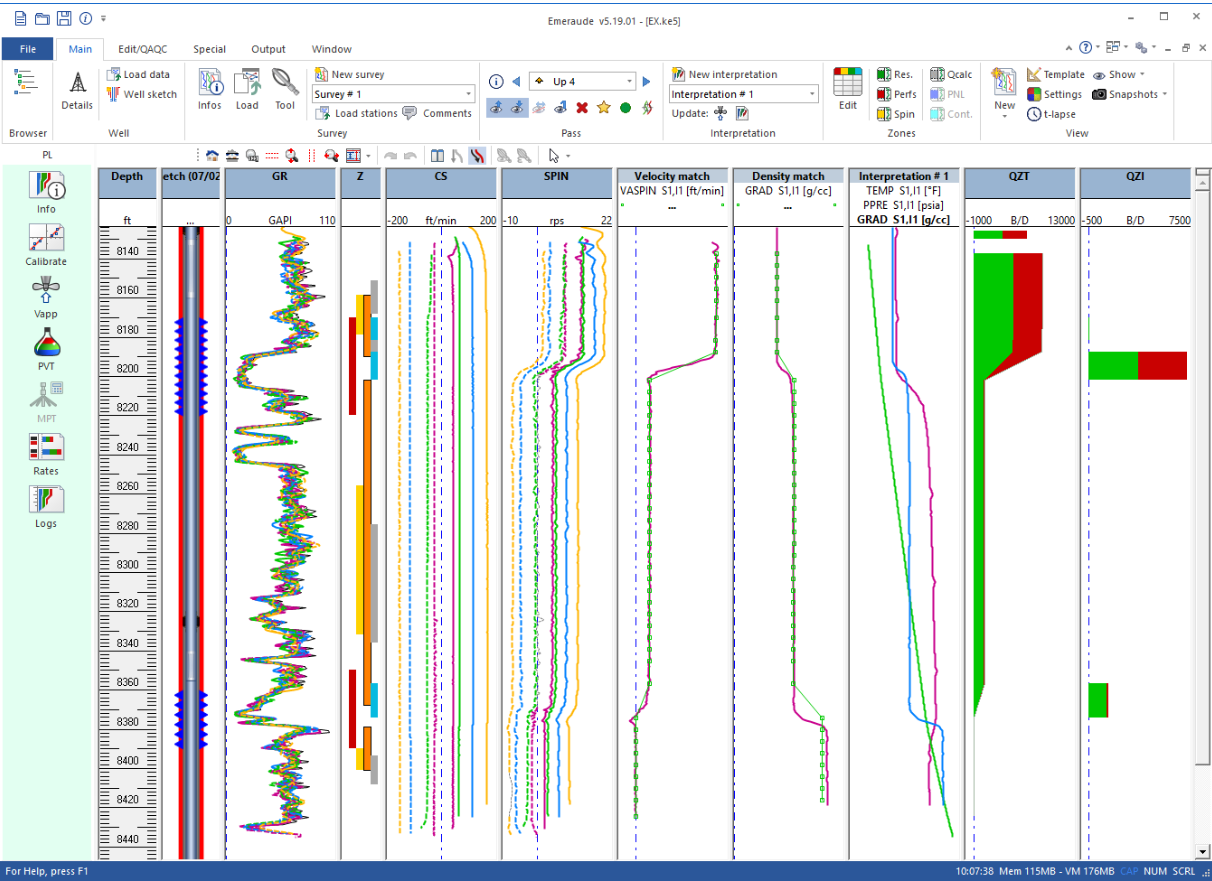Open survey Comments
The height and width of the screenshot is (881, 1212).
[438, 113]
